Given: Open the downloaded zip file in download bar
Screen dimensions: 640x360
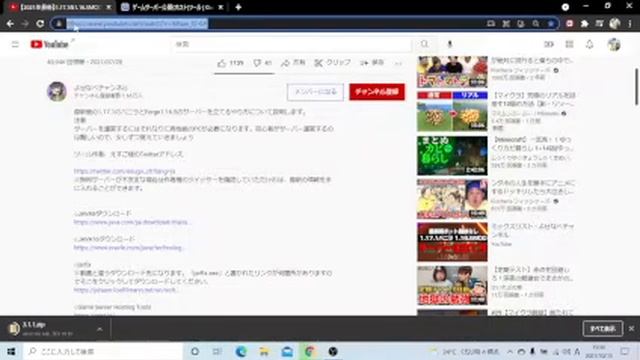Looking at the screenshot, I should click(47, 329).
